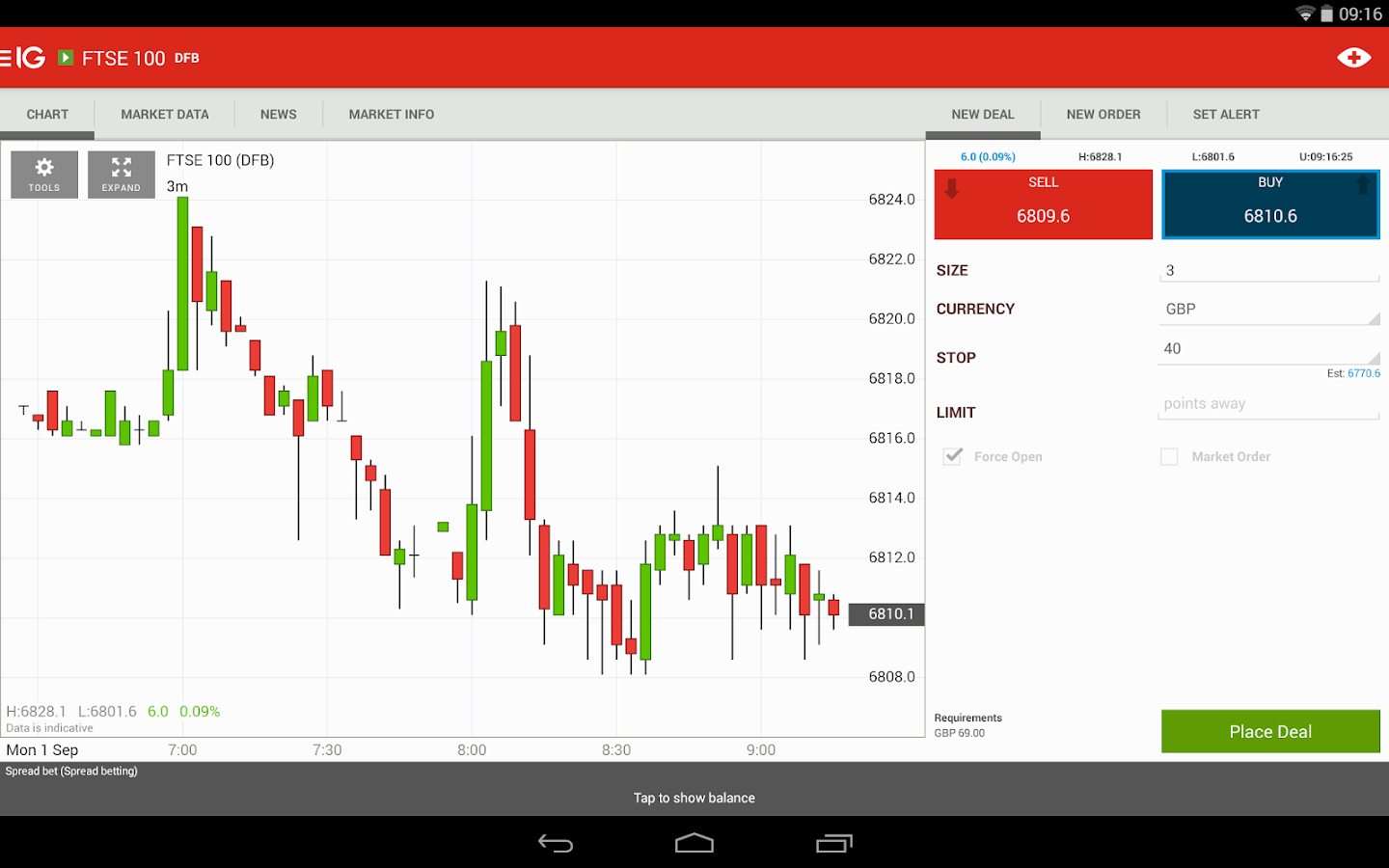This screenshot has width=1389, height=868.
Task: Select the New Deal tab
Action: 983,114
